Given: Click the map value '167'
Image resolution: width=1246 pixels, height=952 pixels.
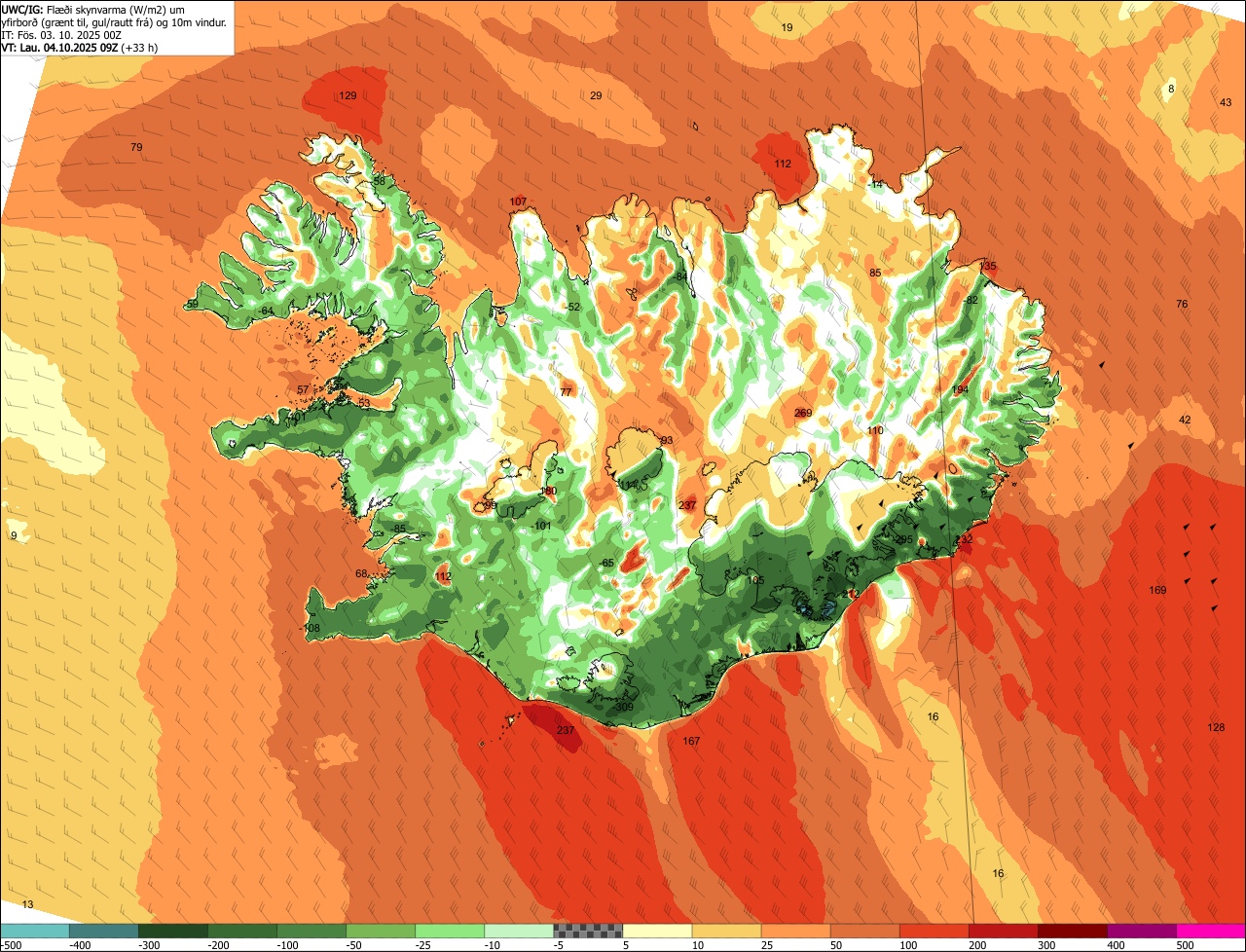Looking at the screenshot, I should pyautogui.click(x=691, y=741).
